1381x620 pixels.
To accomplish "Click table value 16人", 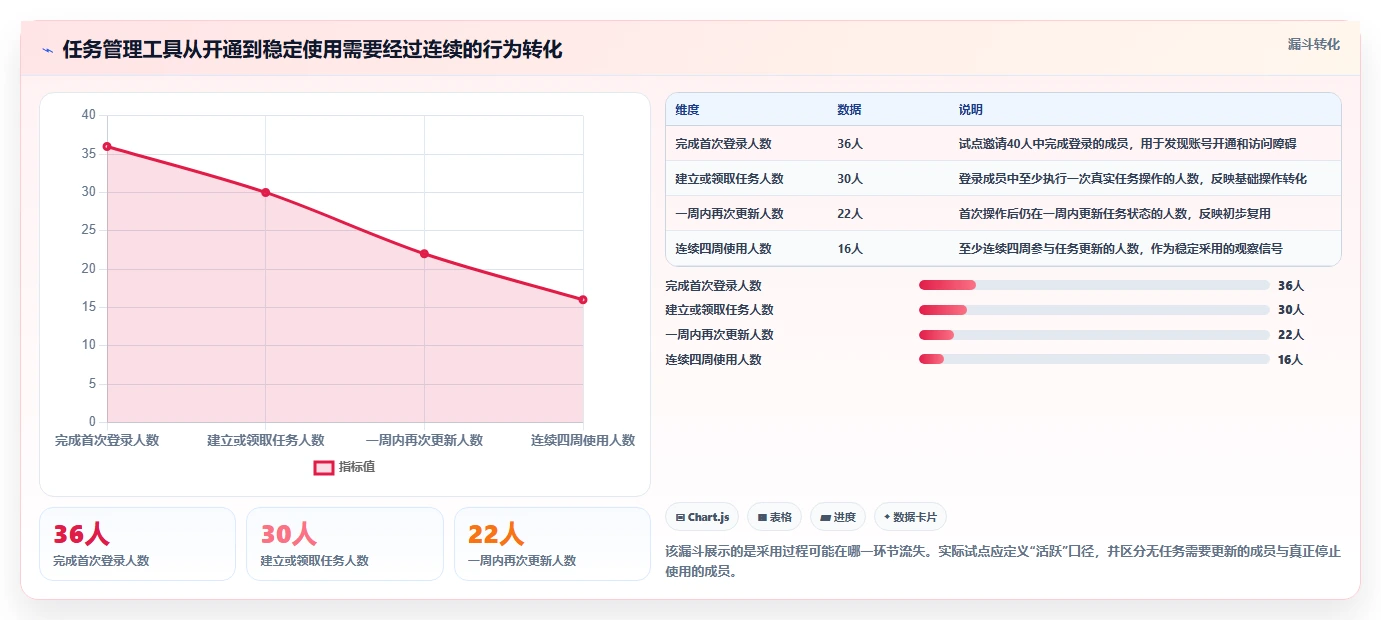I will coord(850,249).
